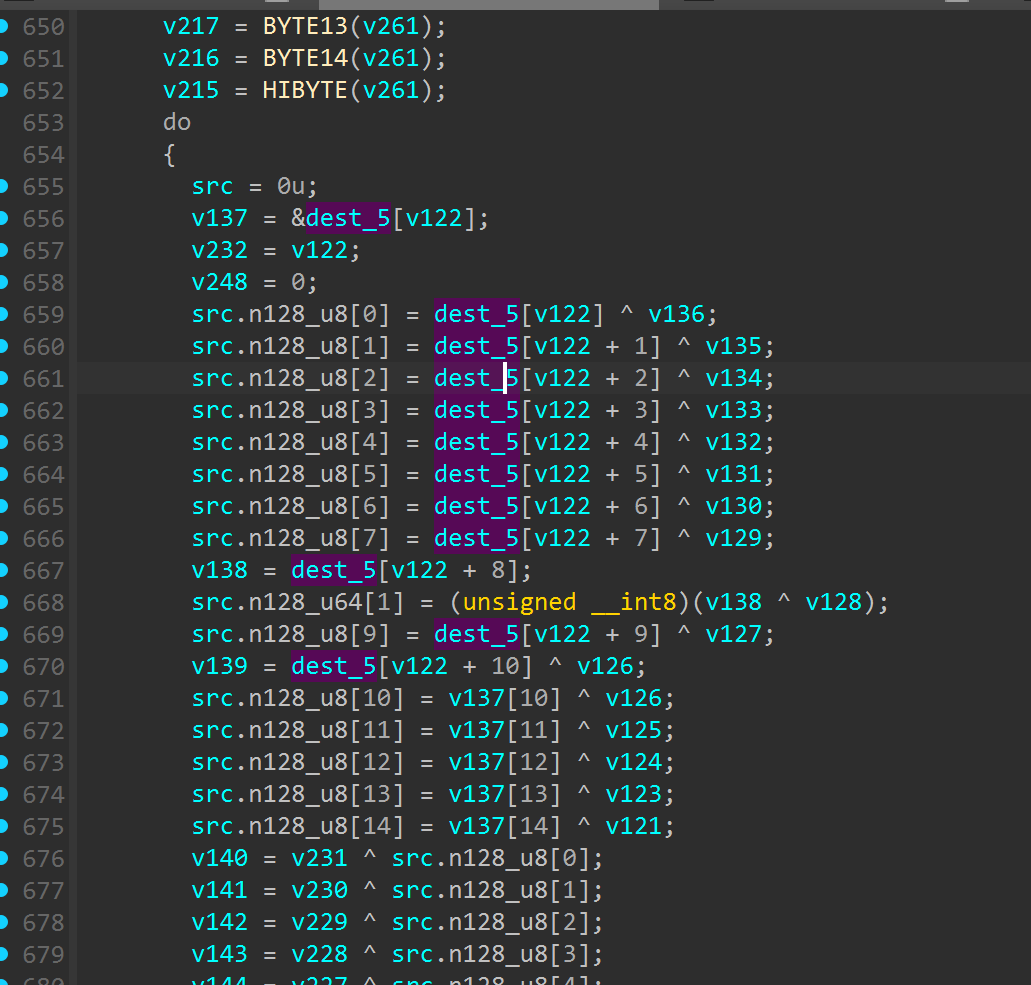
Task: Click the unsigned __int8 cast on line 668
Action: point(570,602)
